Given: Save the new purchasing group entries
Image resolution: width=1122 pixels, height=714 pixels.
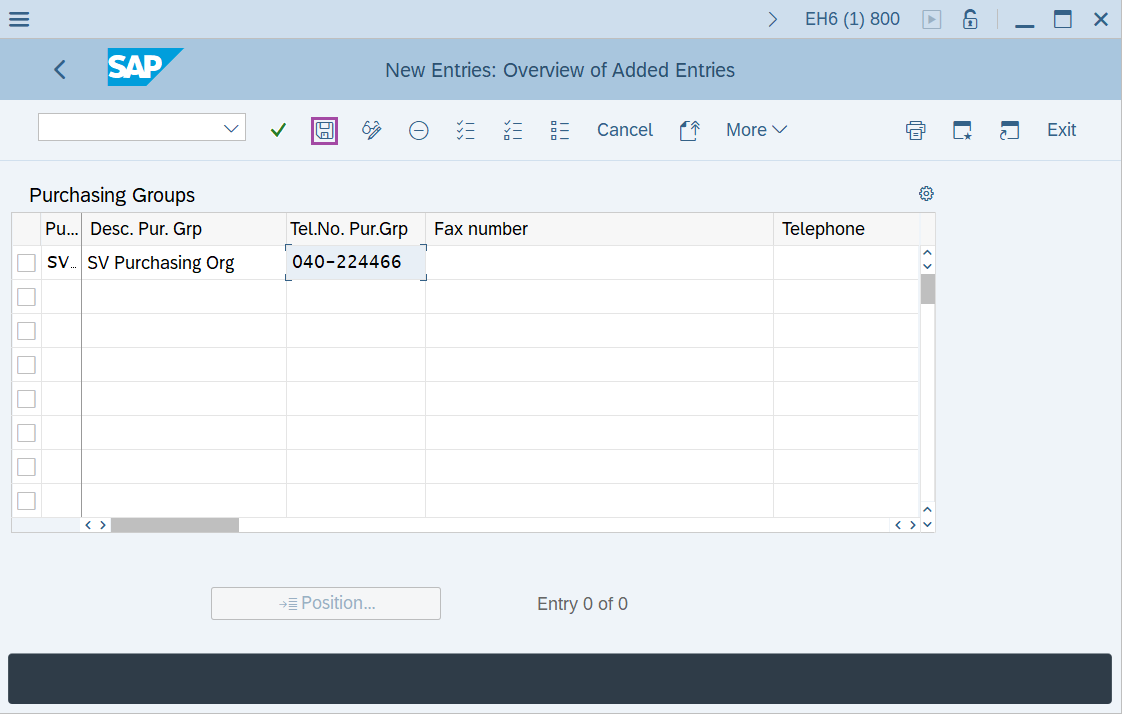Looking at the screenshot, I should tap(324, 130).
